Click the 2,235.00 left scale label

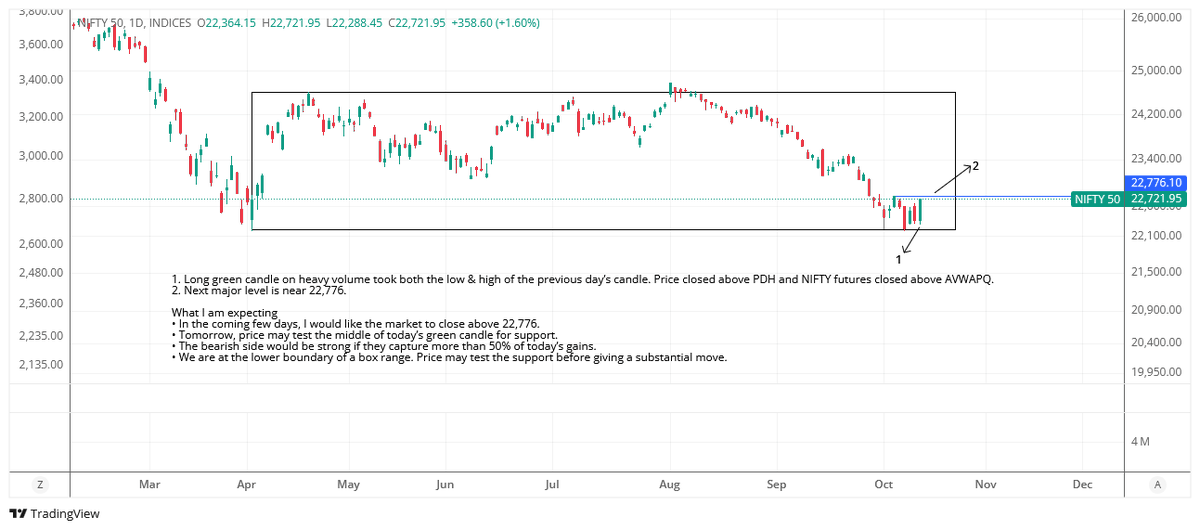[39, 335]
